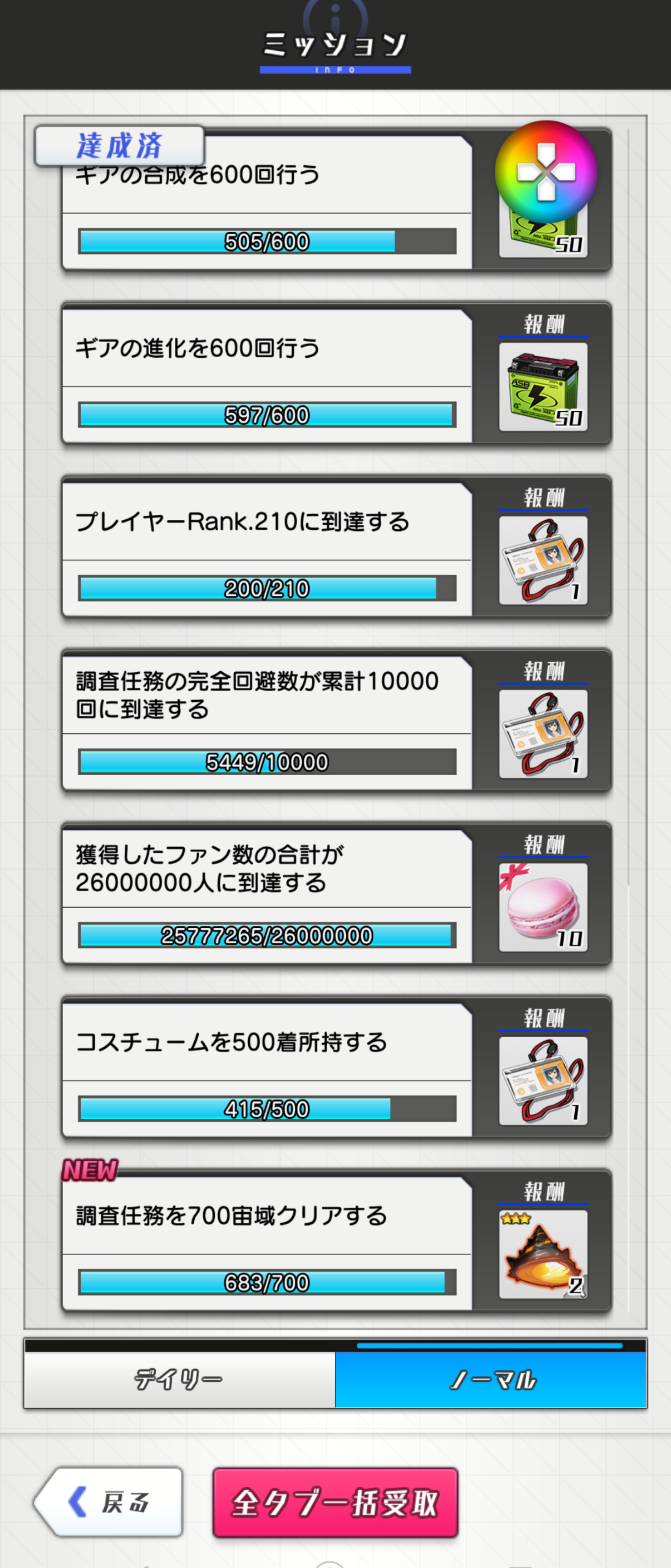671x1568 pixels.
Task: Tap the 戻る back button
Action: click(108, 1502)
